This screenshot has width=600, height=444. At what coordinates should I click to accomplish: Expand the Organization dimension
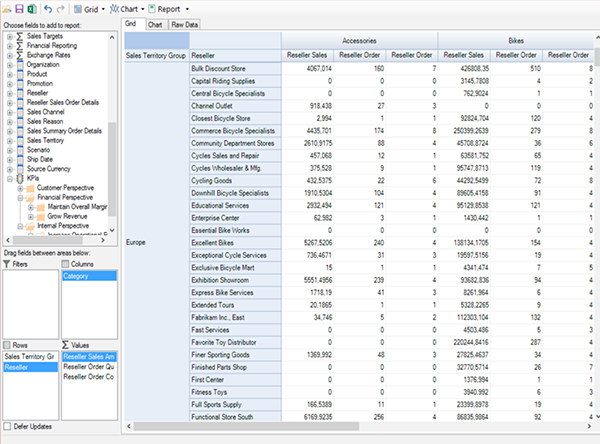point(10,65)
